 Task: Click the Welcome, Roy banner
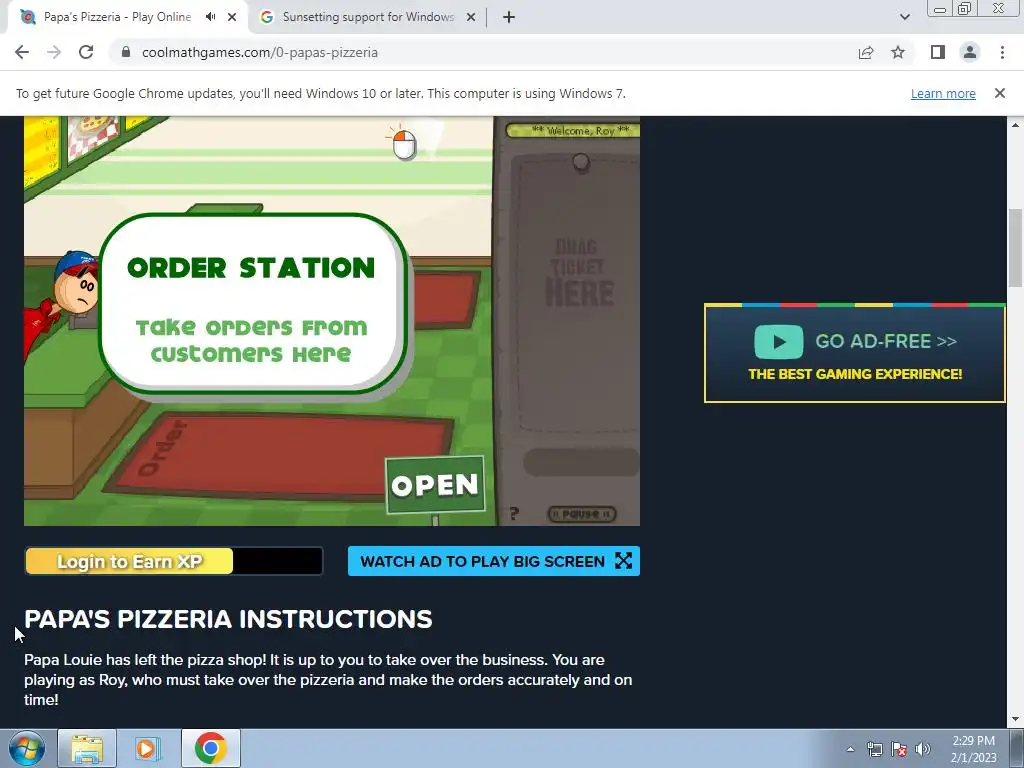[573, 131]
